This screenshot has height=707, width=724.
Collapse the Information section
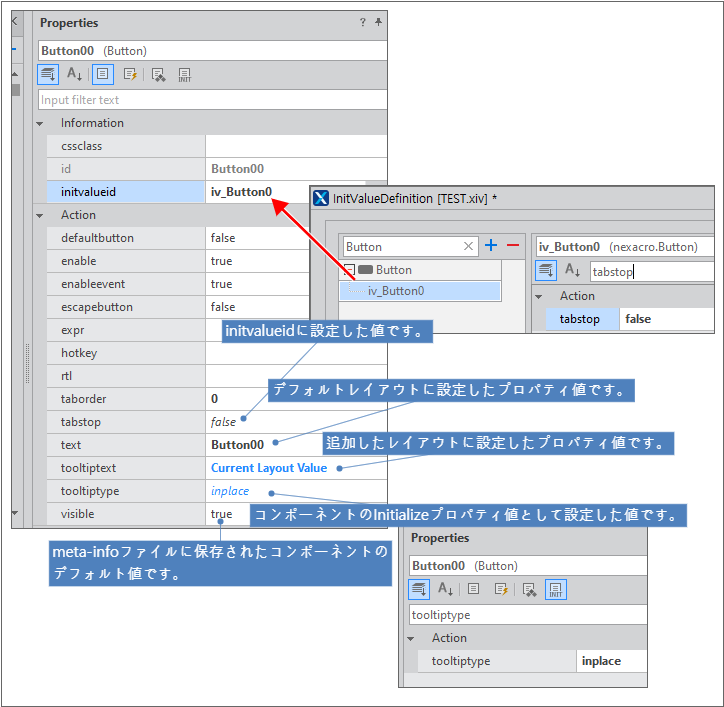pyautogui.click(x=40, y=123)
